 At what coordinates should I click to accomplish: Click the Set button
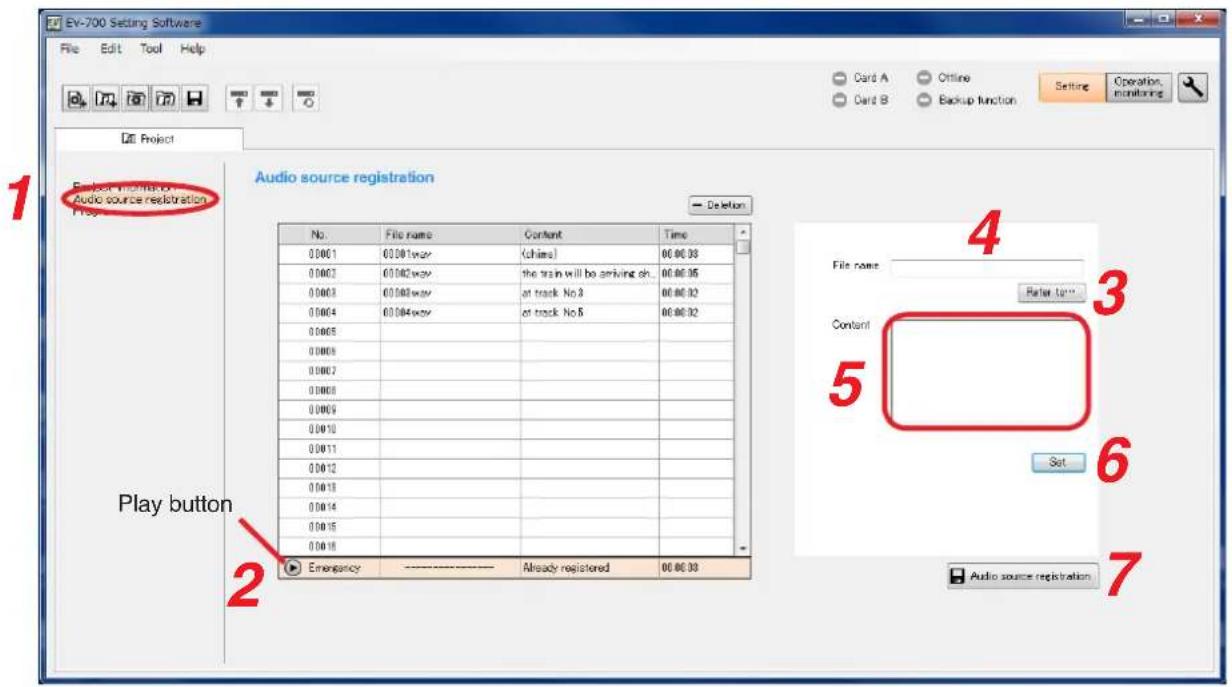coord(1059,463)
